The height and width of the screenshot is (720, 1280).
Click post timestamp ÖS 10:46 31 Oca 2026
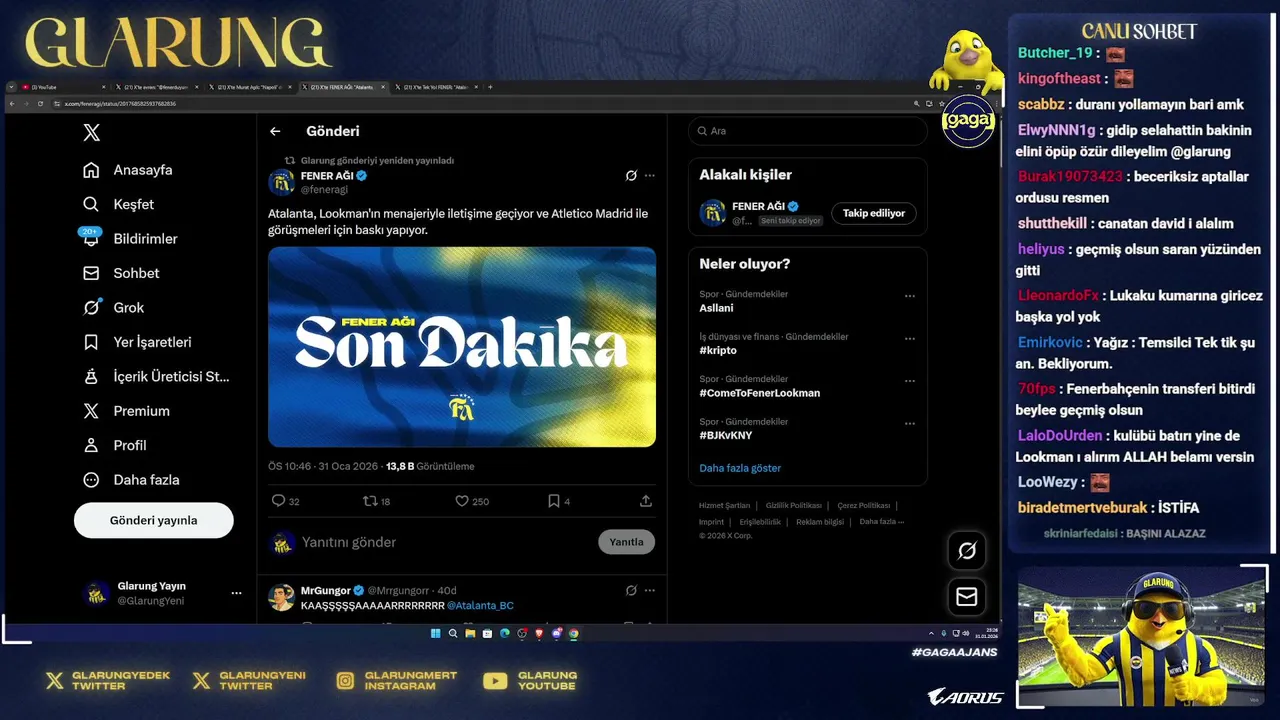[x=323, y=466]
